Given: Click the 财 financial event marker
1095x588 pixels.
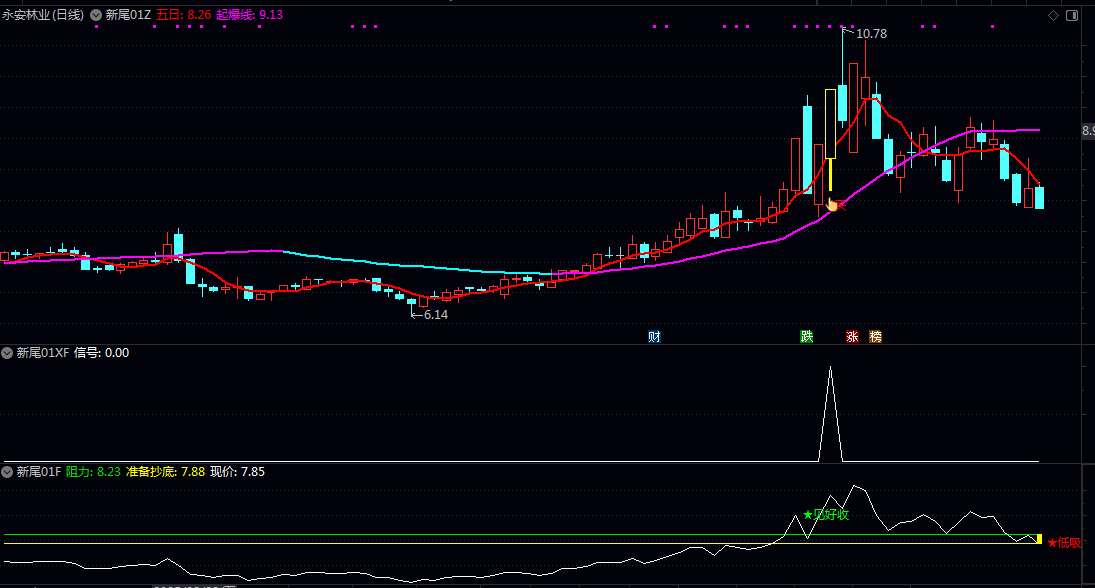Looking at the screenshot, I should 654,337.
